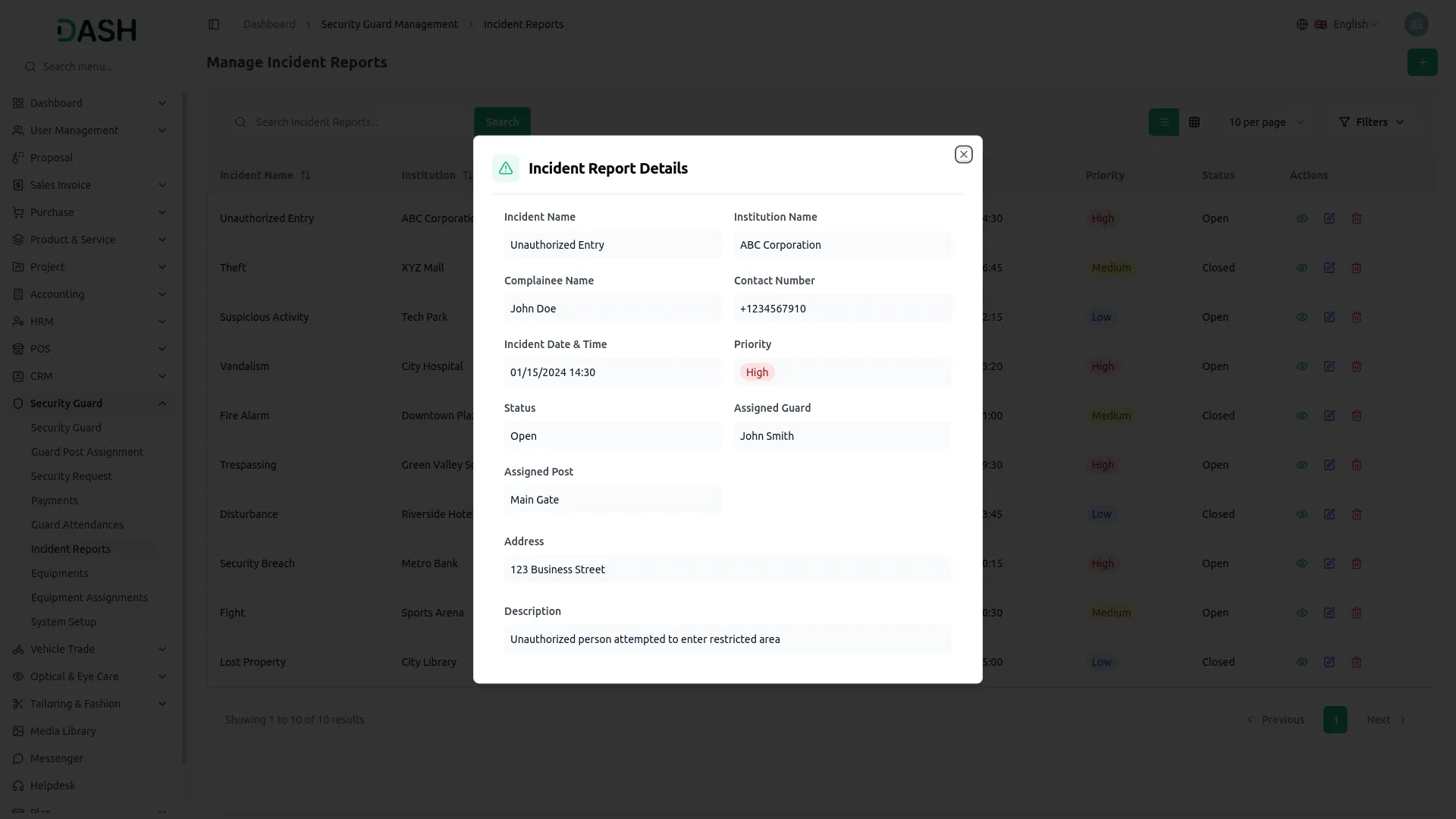Viewport: 1456px width, 819px height.
Task: Close the Incident Report Details dialog
Action: tap(963, 154)
